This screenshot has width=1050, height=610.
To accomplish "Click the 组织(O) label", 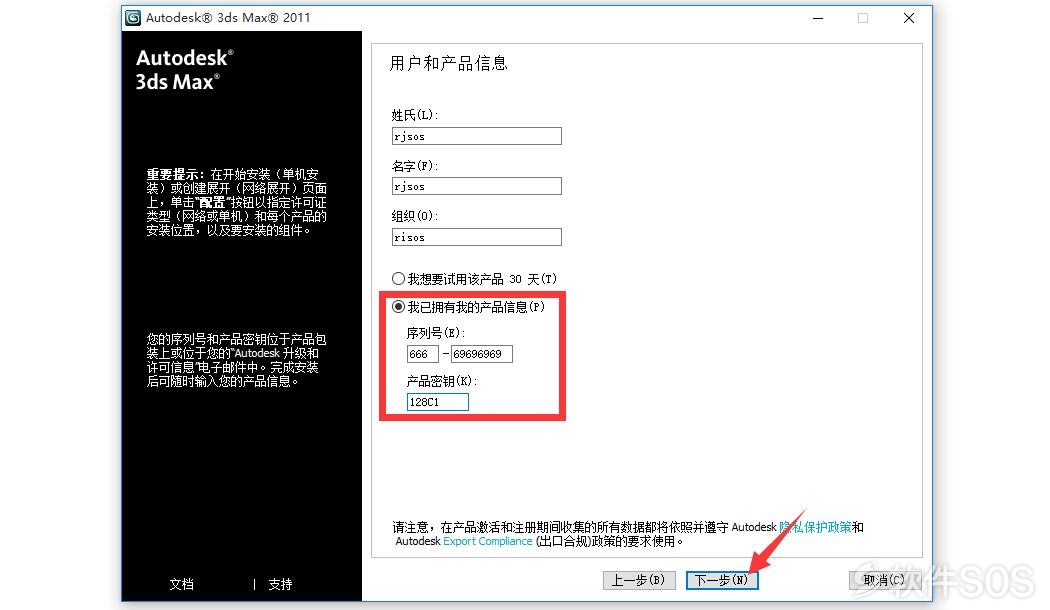I will pyautogui.click(x=415, y=216).
